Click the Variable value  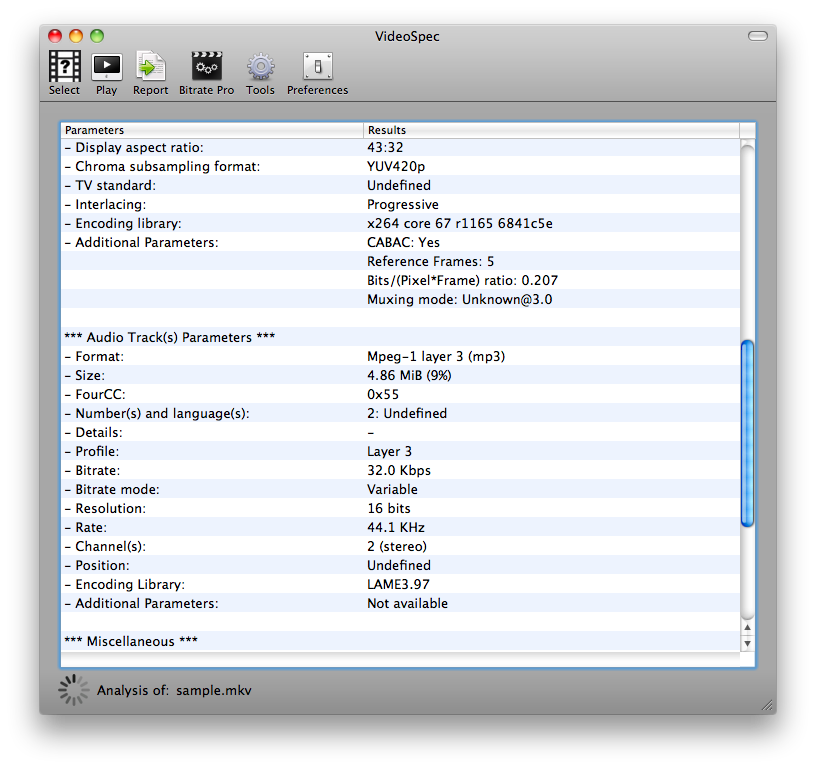click(x=392, y=489)
